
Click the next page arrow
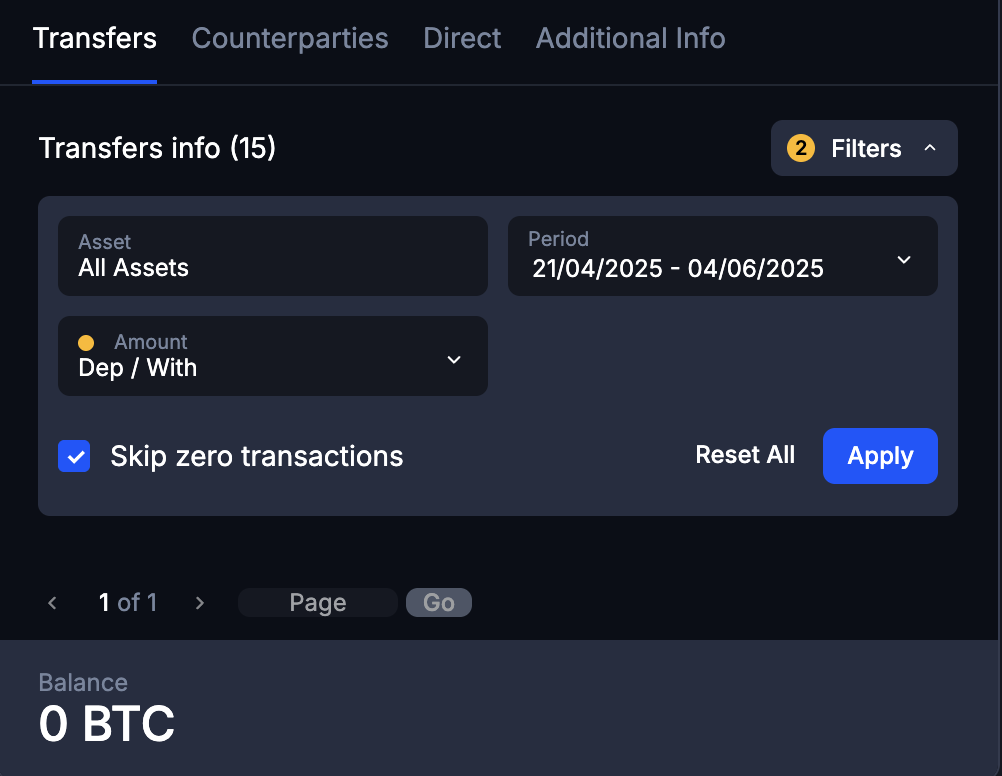[199, 602]
